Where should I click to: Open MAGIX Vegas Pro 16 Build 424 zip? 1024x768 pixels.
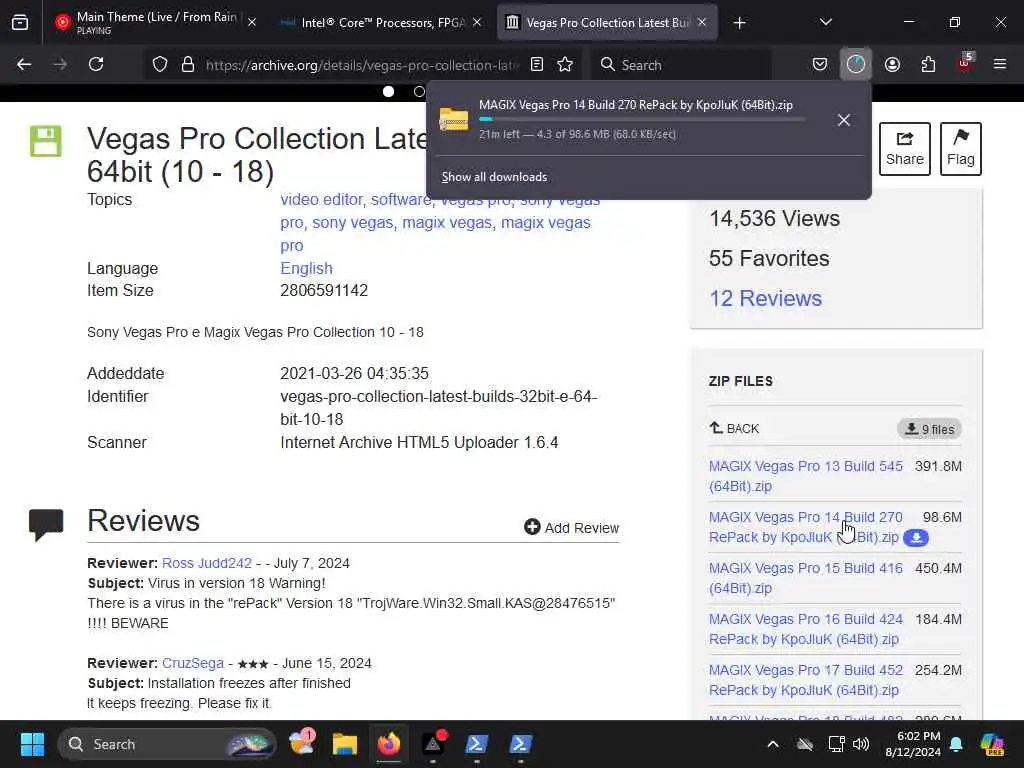click(x=806, y=629)
